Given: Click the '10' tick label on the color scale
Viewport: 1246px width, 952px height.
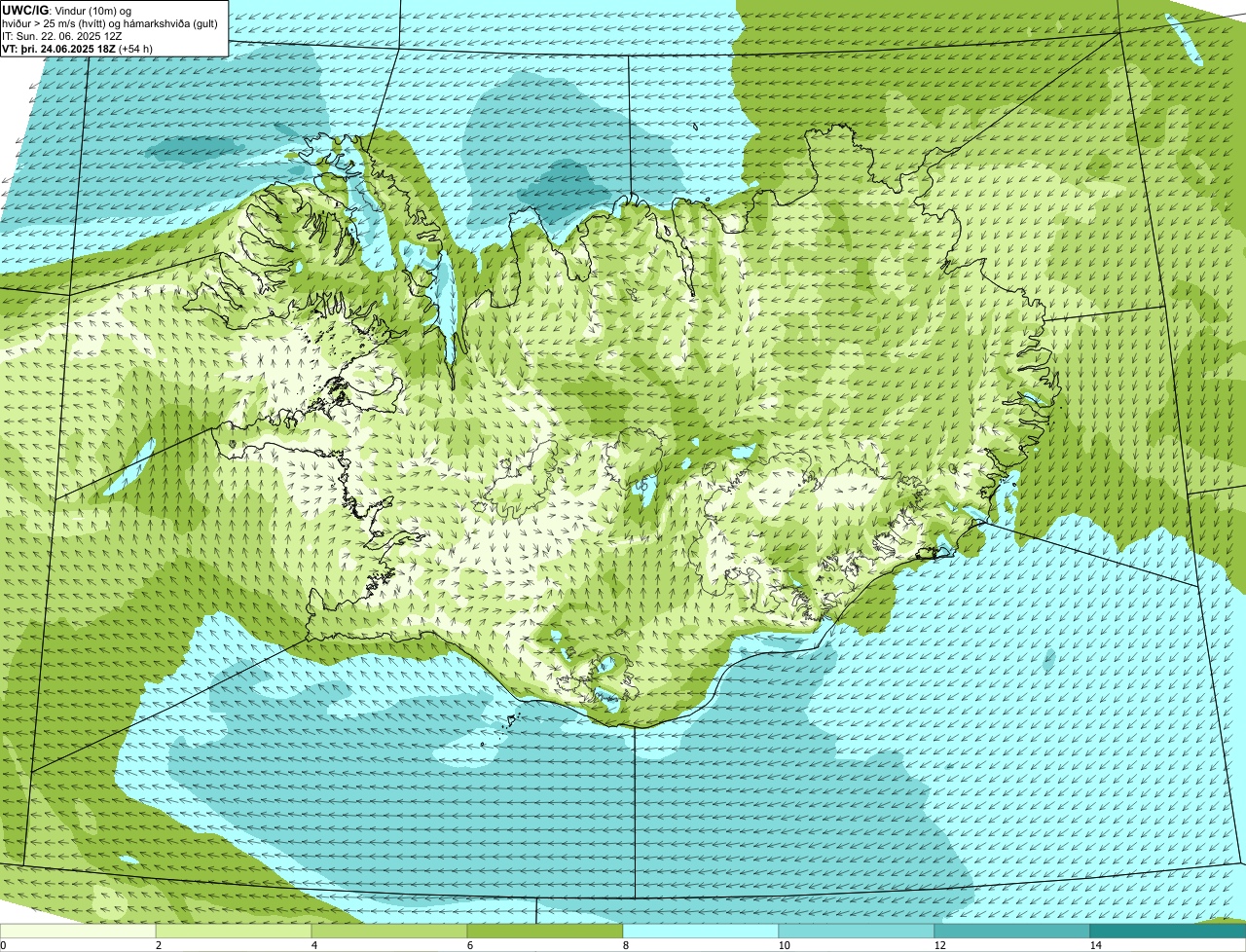Looking at the screenshot, I should tap(784, 945).
